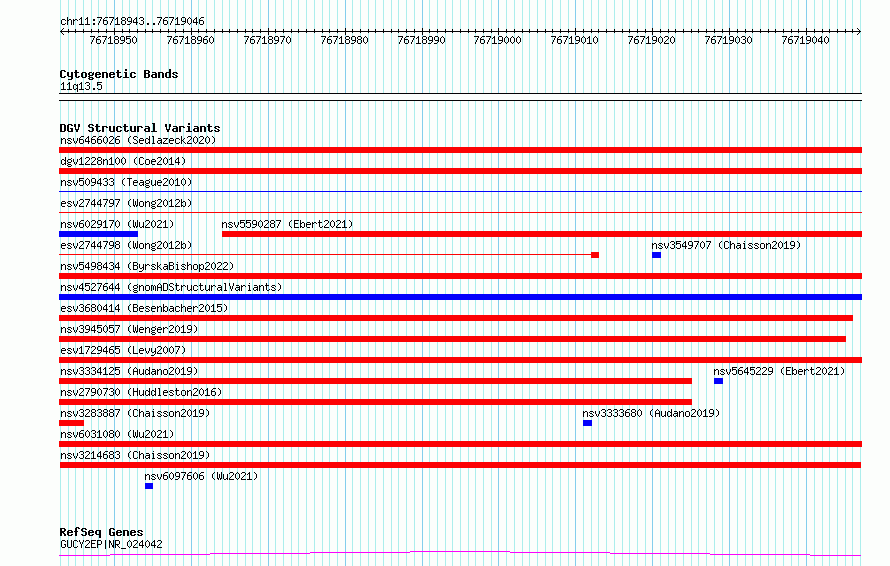Click the red nsv3214683 Chaisson2019 bar
The width and height of the screenshot is (890, 566).
460,465
